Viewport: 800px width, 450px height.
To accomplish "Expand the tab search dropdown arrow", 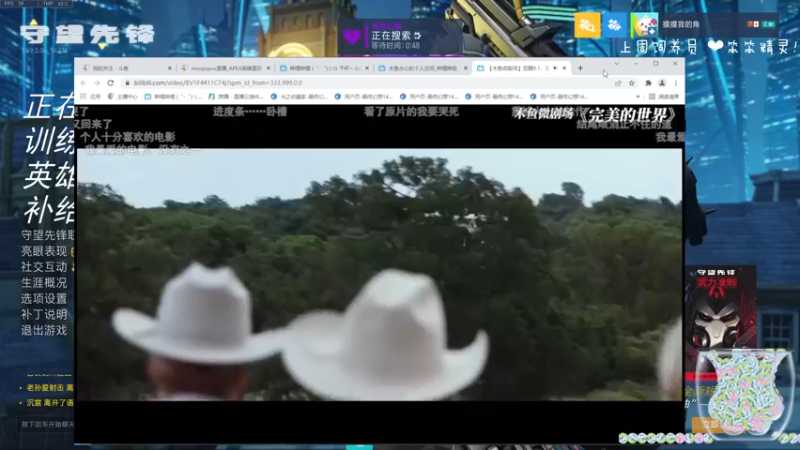I will click(617, 64).
